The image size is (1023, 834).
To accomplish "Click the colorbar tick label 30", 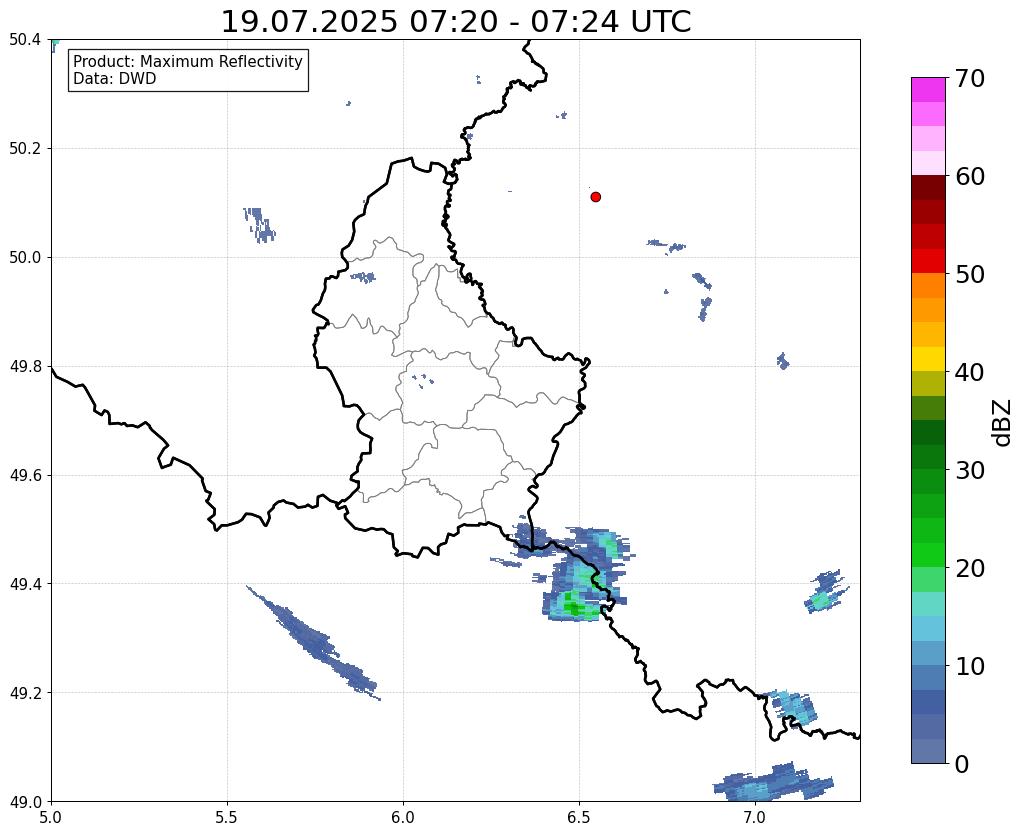I will pos(969,470).
